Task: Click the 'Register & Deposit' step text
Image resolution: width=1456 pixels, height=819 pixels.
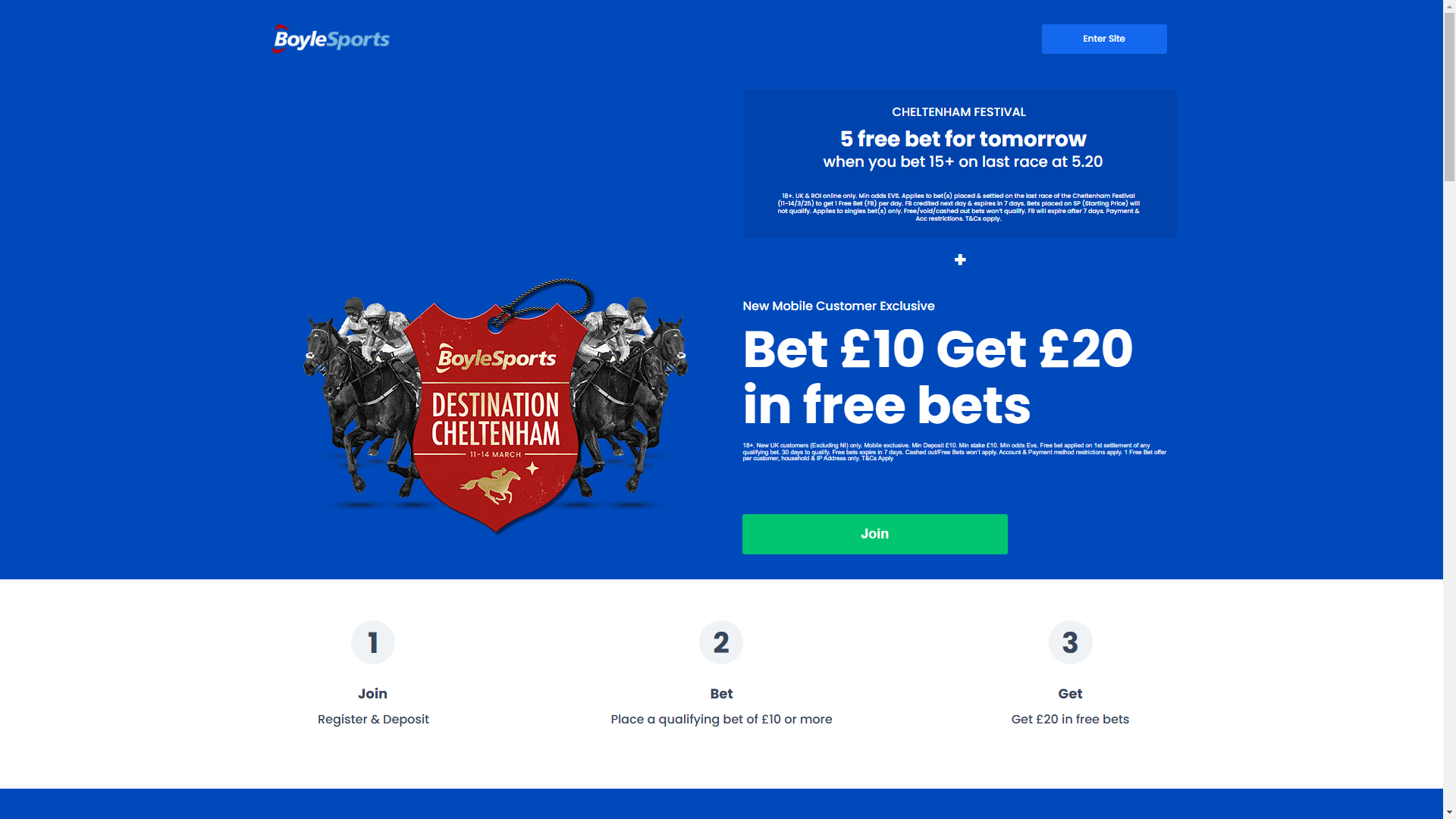Action: click(x=372, y=720)
